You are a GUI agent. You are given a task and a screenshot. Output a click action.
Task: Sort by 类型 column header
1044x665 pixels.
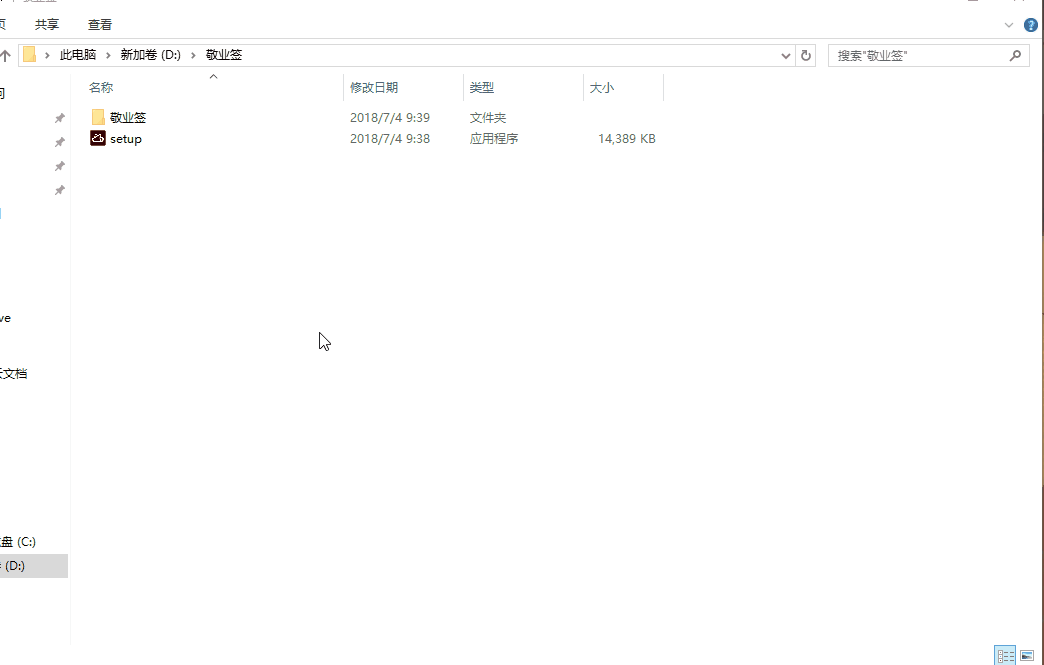click(x=481, y=88)
